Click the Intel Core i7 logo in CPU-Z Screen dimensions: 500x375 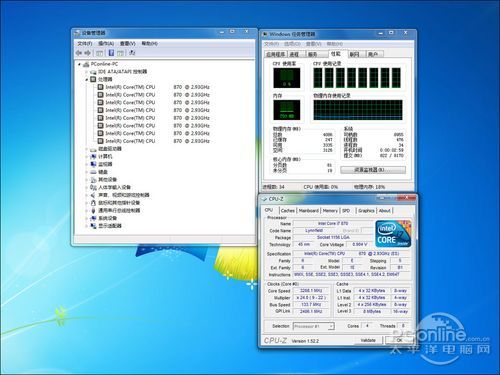(x=393, y=233)
